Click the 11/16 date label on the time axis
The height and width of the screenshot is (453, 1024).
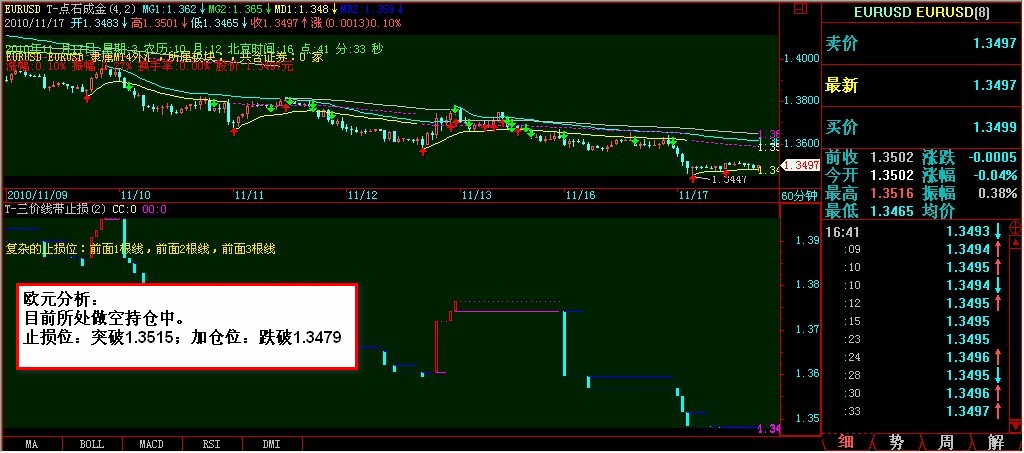pos(581,195)
